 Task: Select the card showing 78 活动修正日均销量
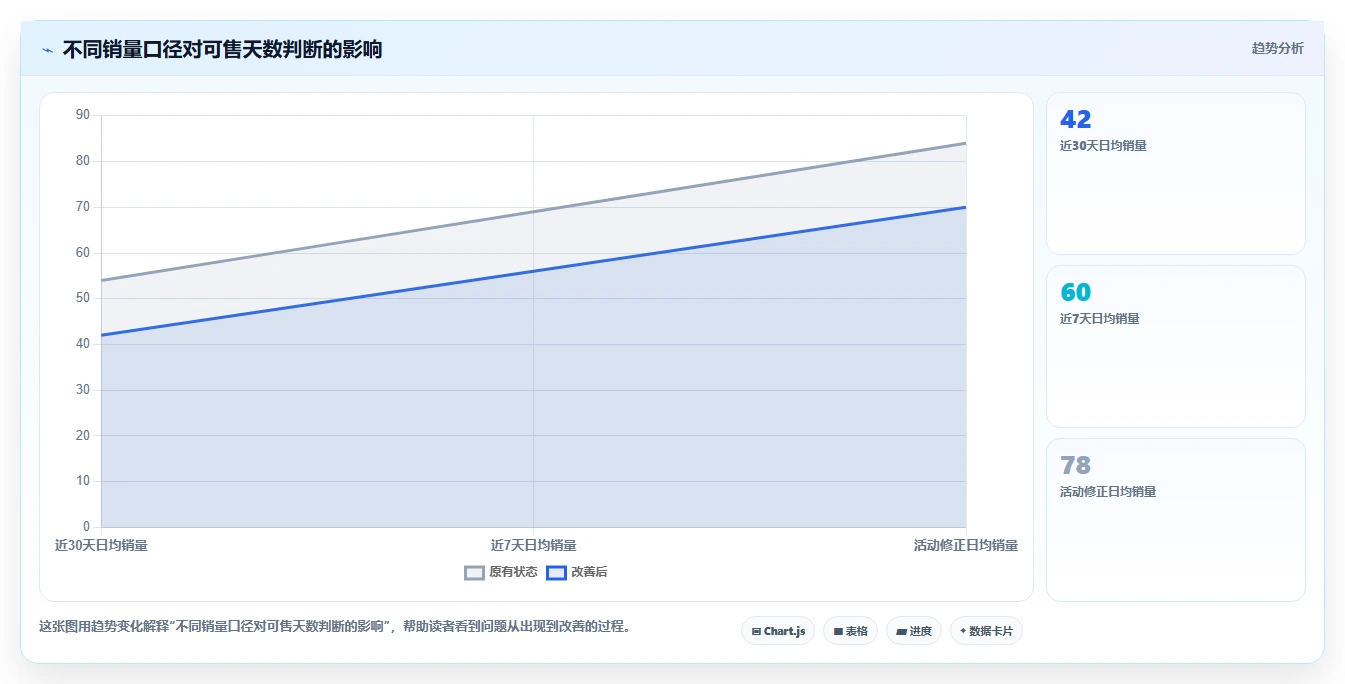point(1175,520)
